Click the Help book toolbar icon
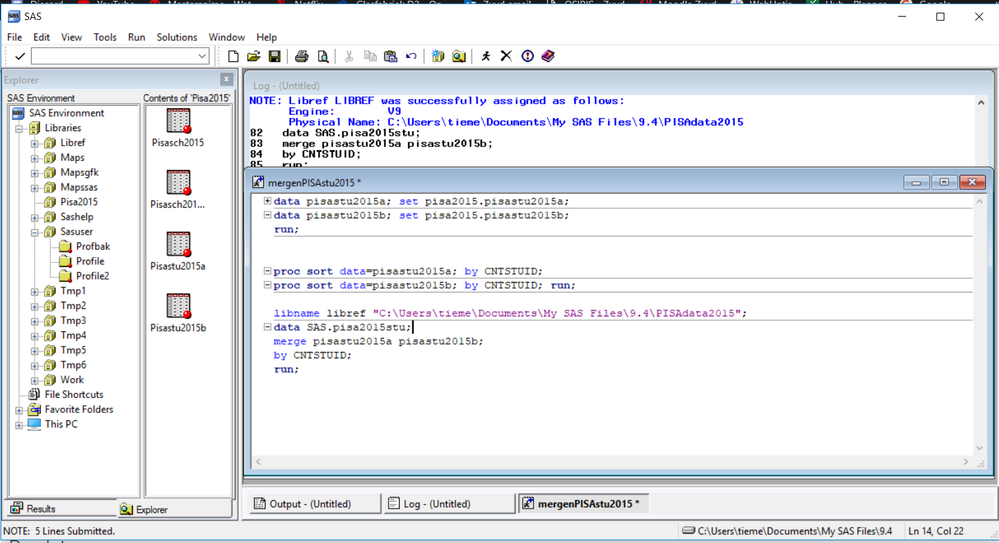Viewport: 999px width, 543px height. pyautogui.click(x=548, y=57)
